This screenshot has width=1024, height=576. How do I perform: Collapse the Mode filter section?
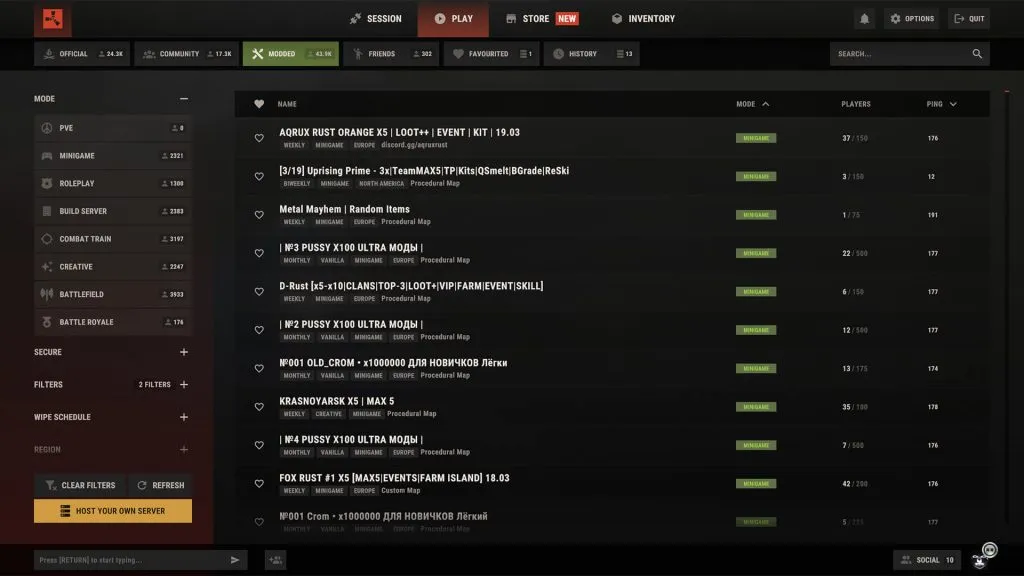click(x=184, y=99)
